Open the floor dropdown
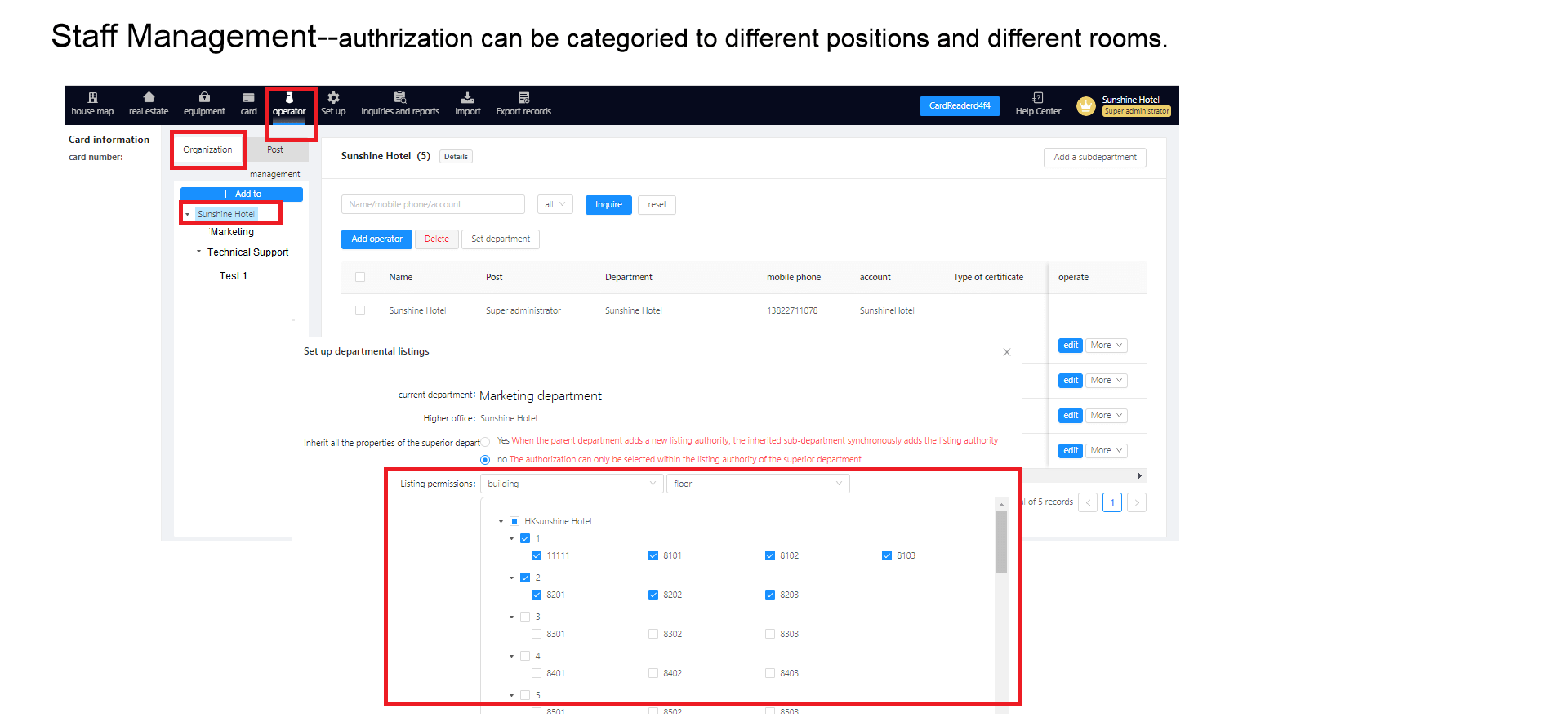 point(758,484)
